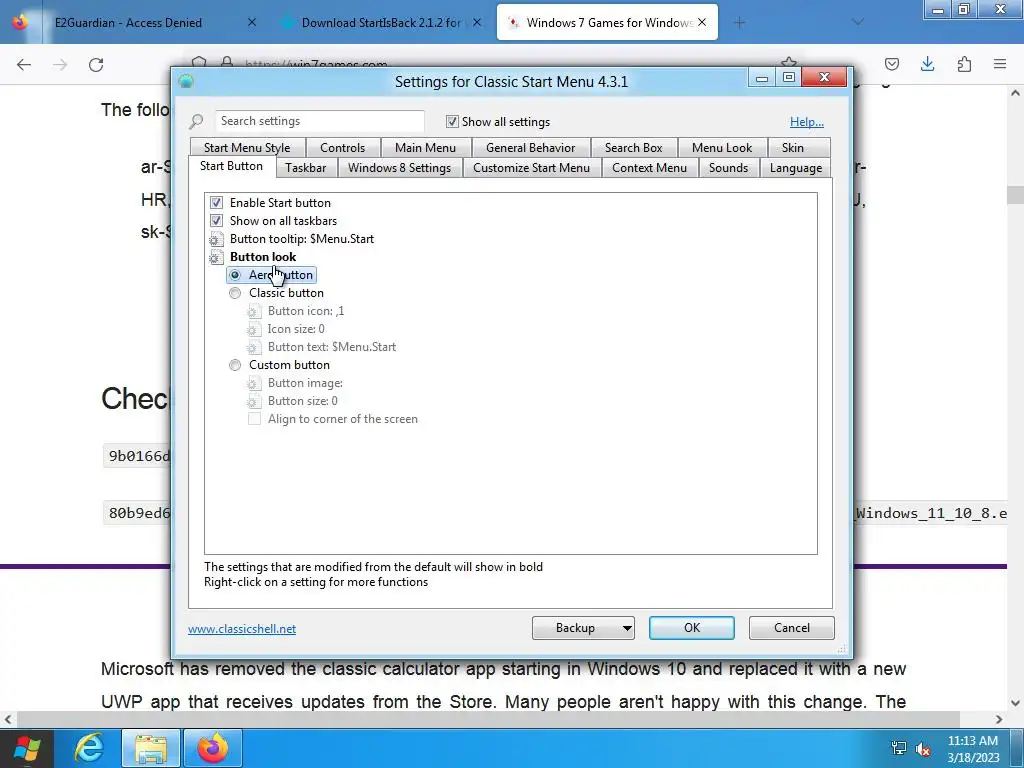This screenshot has height=768, width=1024.
Task: Open File Explorer from taskbar
Action: pyautogui.click(x=150, y=748)
